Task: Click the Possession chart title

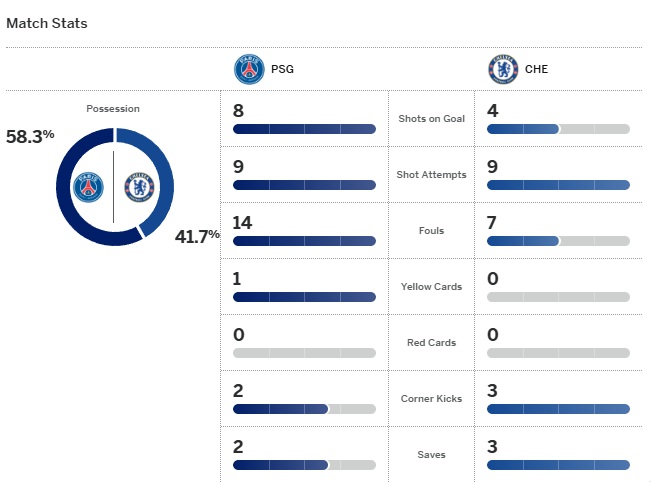Action: coord(113,108)
